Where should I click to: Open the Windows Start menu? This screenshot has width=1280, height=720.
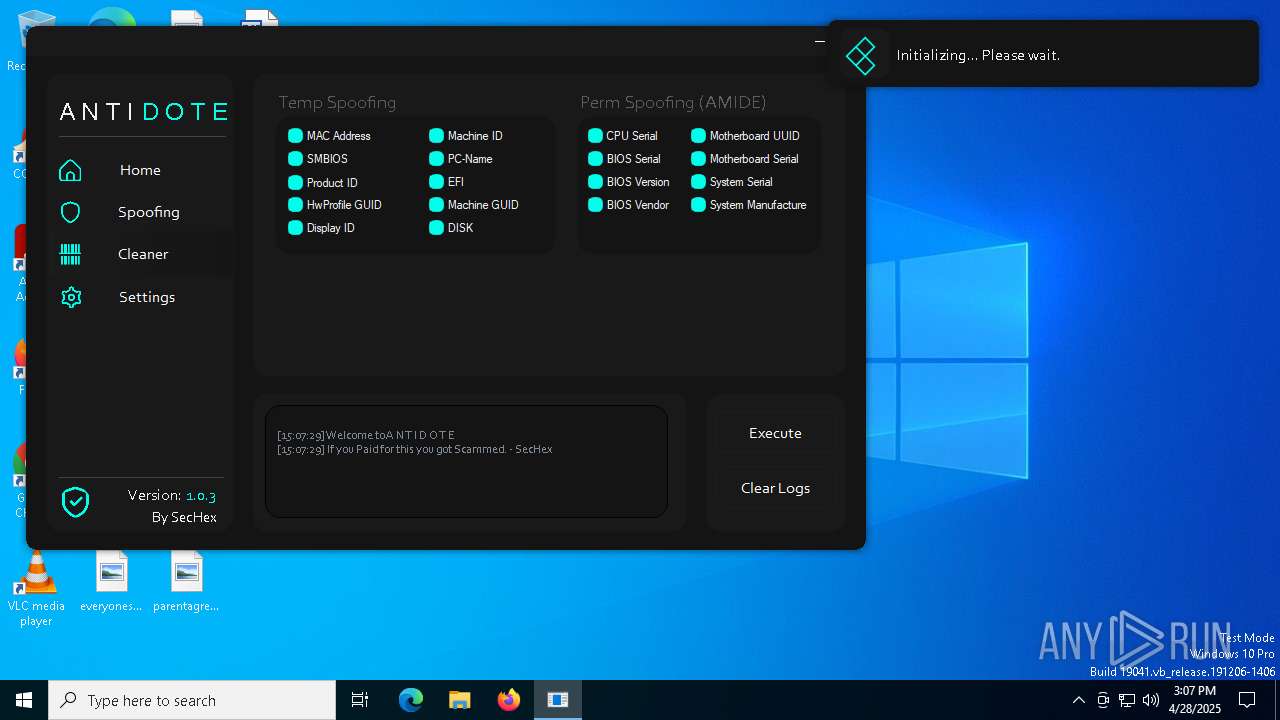tap(24, 700)
